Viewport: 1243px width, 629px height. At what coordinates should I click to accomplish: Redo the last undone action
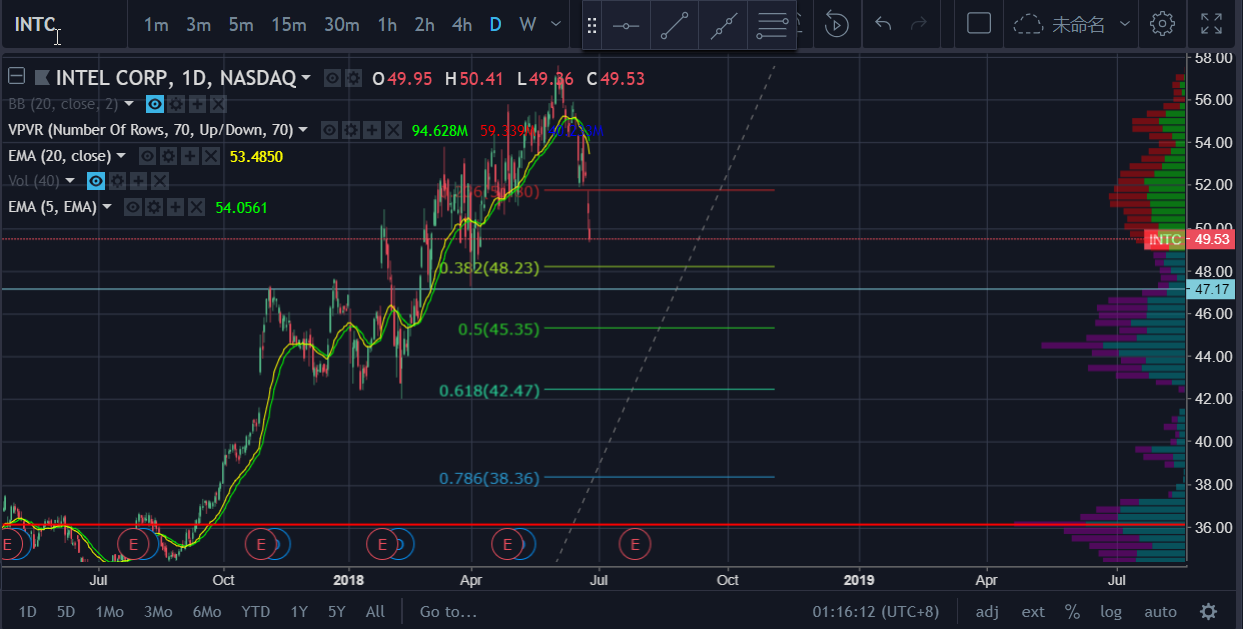[x=919, y=24]
